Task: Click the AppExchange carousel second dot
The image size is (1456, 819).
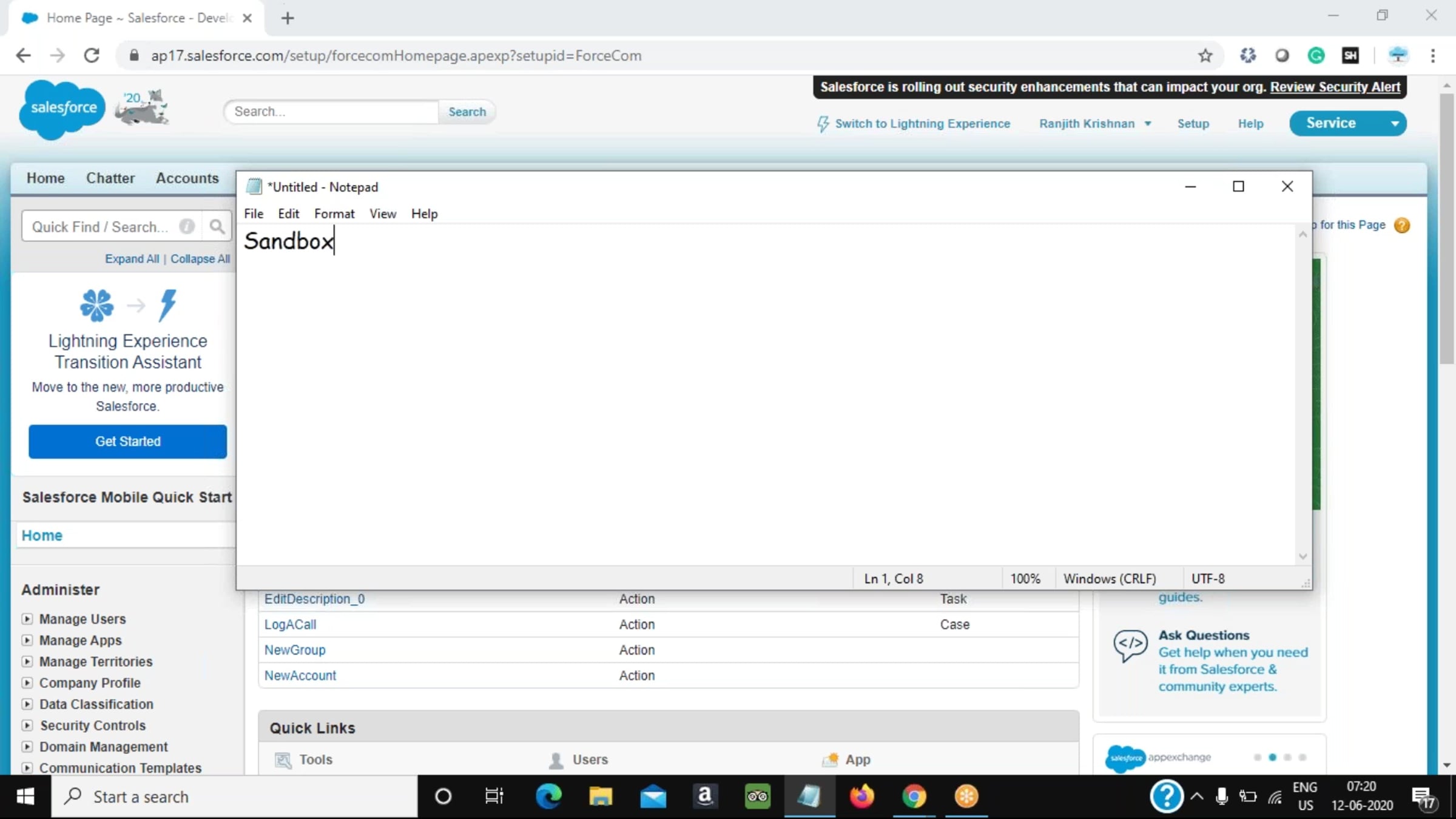Action: [x=1272, y=757]
